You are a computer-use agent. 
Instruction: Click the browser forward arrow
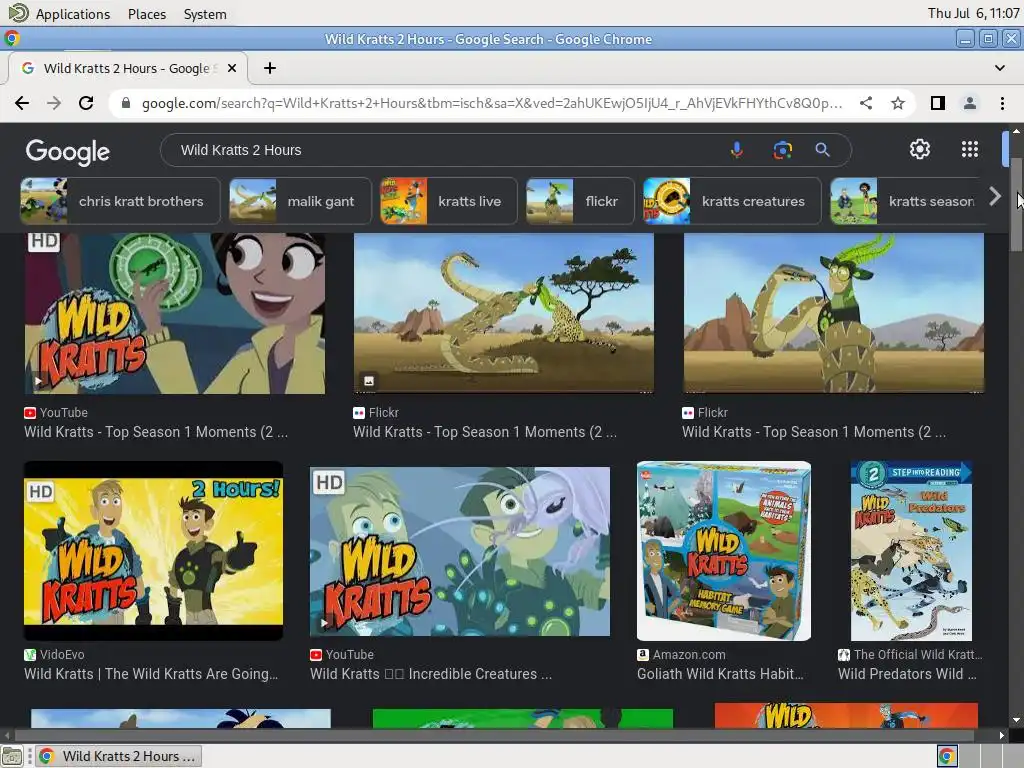click(x=54, y=103)
